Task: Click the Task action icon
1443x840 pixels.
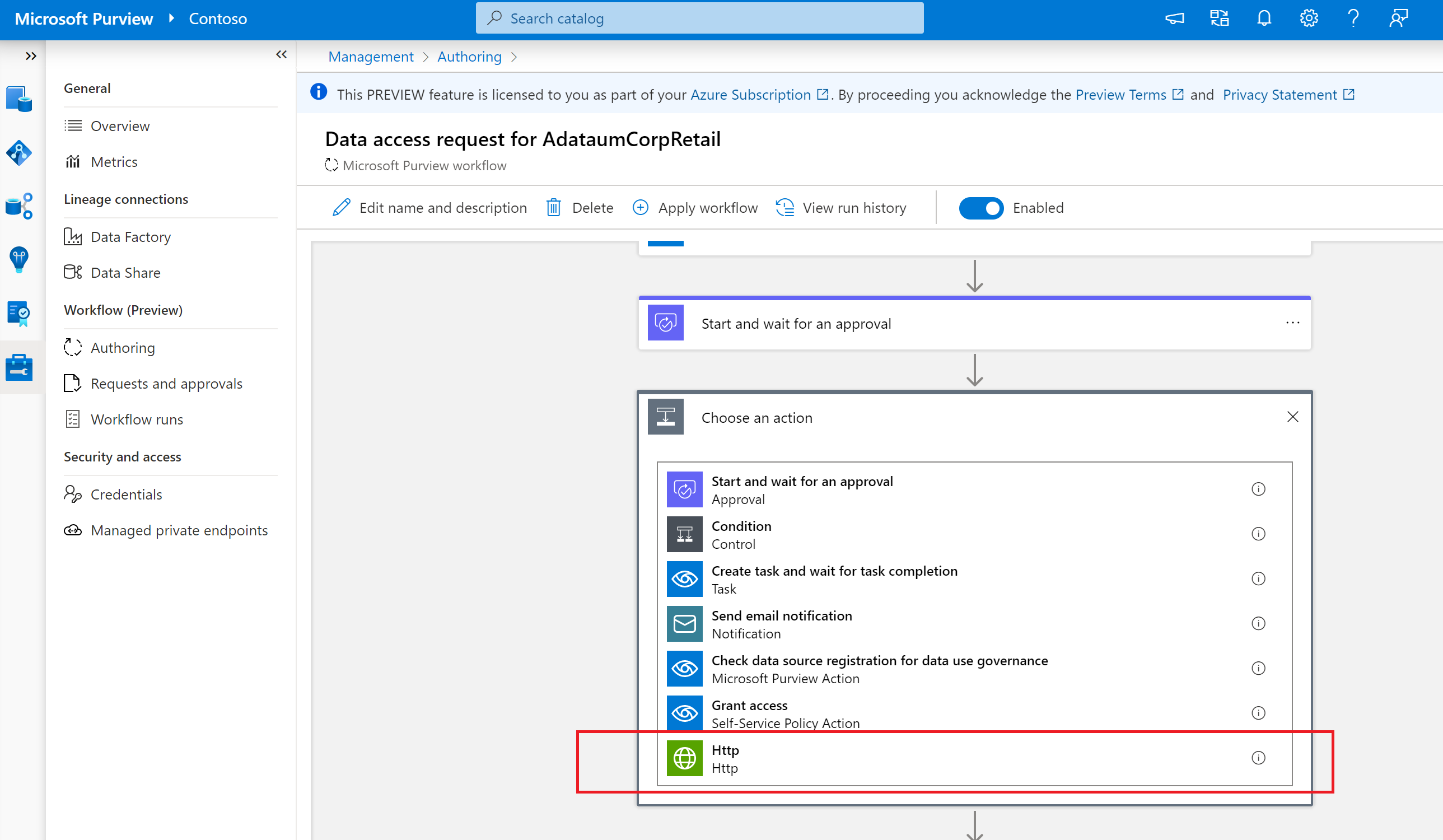Action: tap(683, 578)
